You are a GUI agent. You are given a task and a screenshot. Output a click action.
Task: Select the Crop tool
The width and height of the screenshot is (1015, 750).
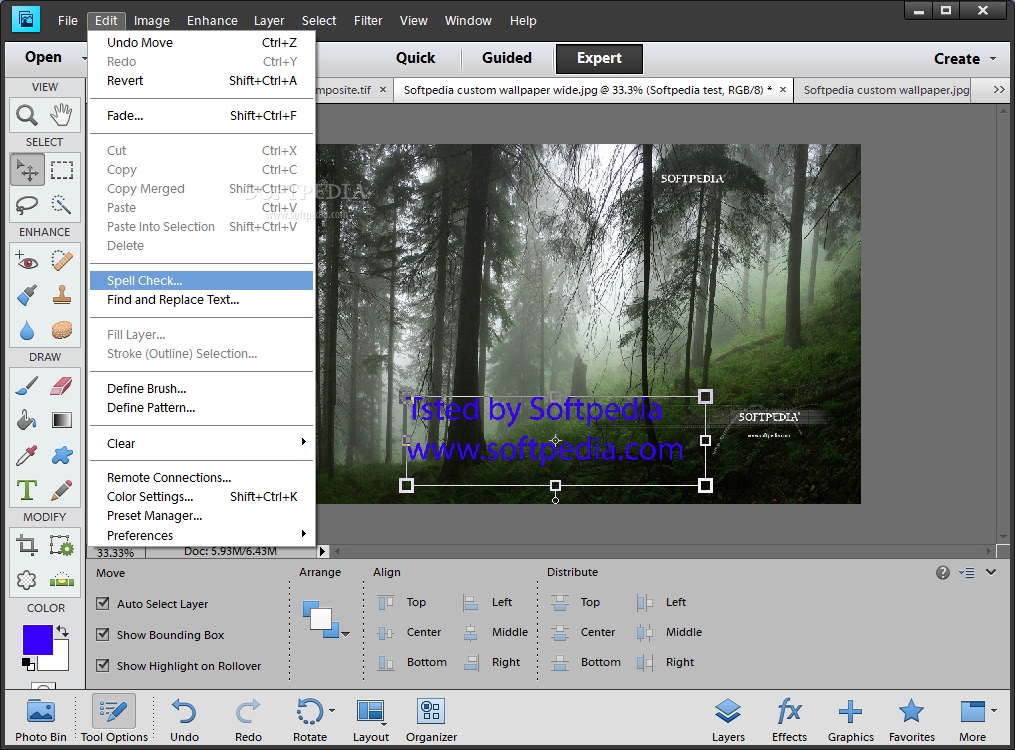[x=27, y=546]
